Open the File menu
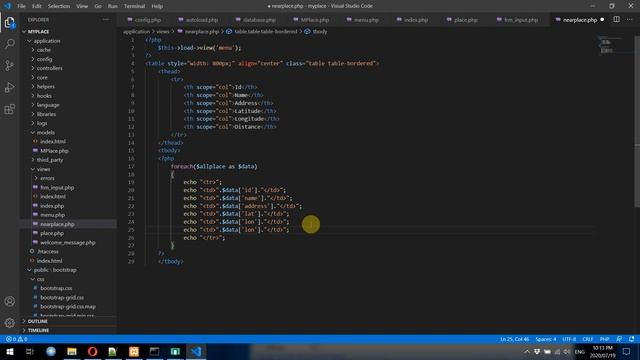Screen dimensions: 640x360 point(21,6)
